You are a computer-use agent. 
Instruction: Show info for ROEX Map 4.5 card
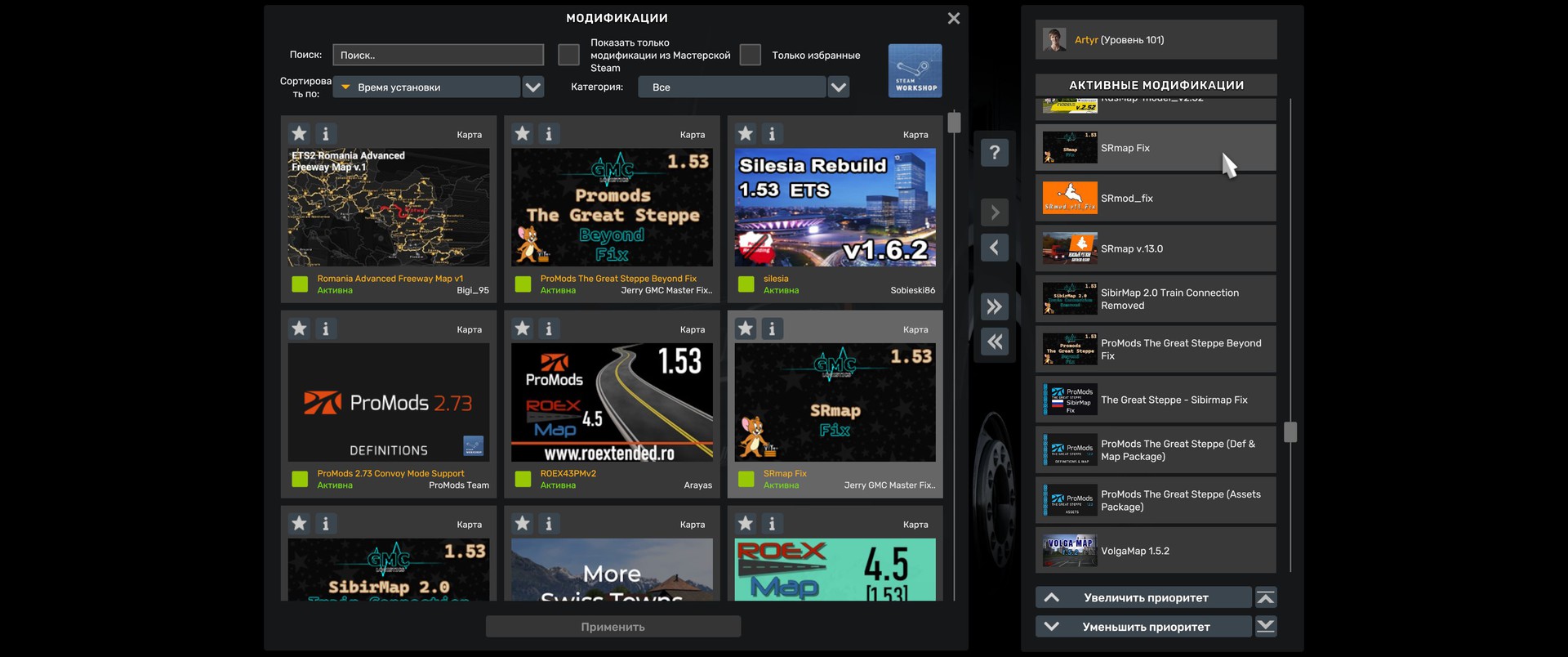tap(772, 523)
